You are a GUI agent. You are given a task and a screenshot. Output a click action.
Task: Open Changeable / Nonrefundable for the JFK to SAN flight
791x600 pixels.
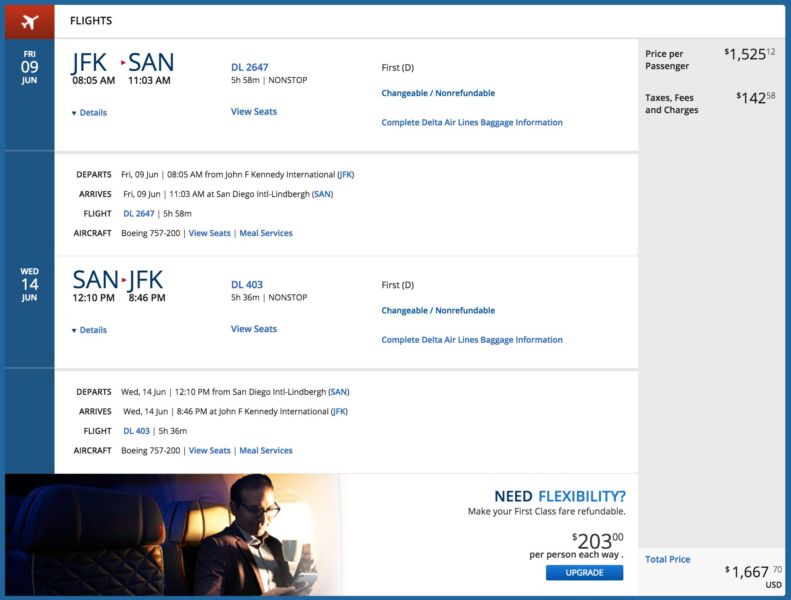pyautogui.click(x=438, y=93)
